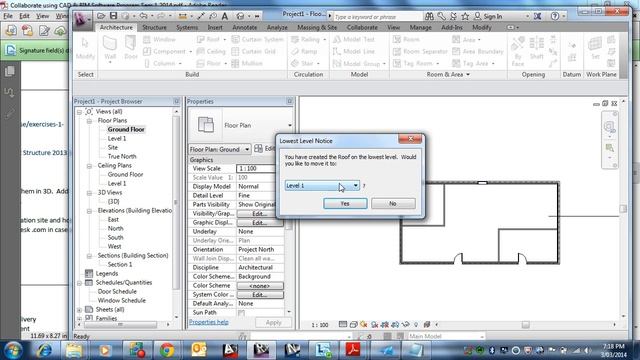
Task: Switch to the Annotate ribbon tab
Action: point(244,27)
